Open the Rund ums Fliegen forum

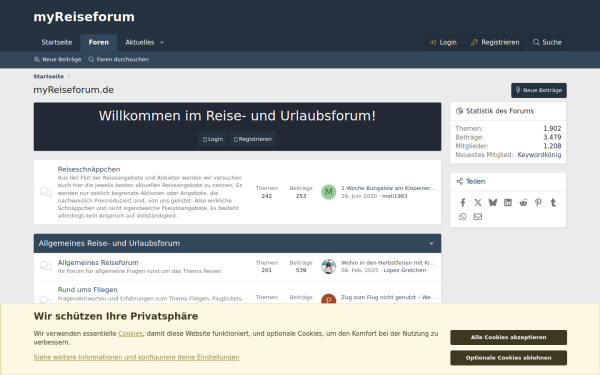pos(88,290)
